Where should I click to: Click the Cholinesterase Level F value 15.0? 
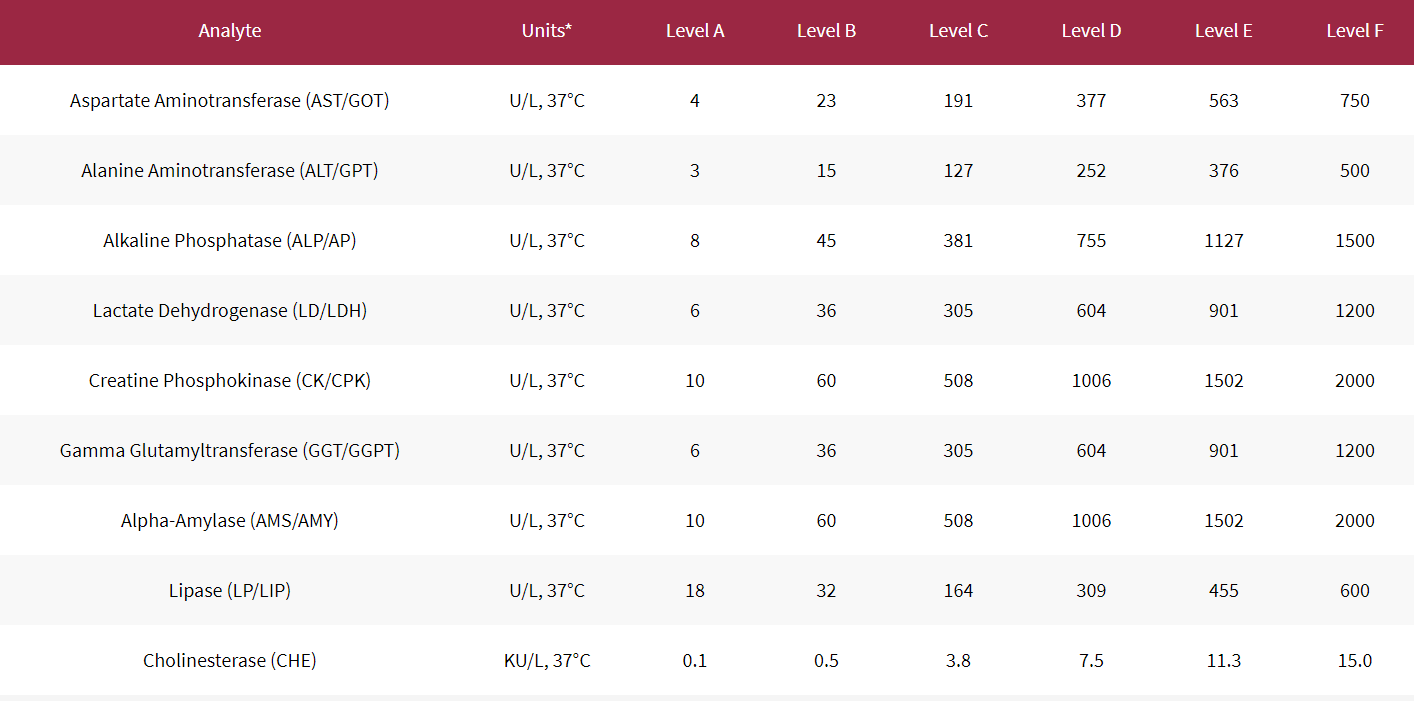[1355, 661]
